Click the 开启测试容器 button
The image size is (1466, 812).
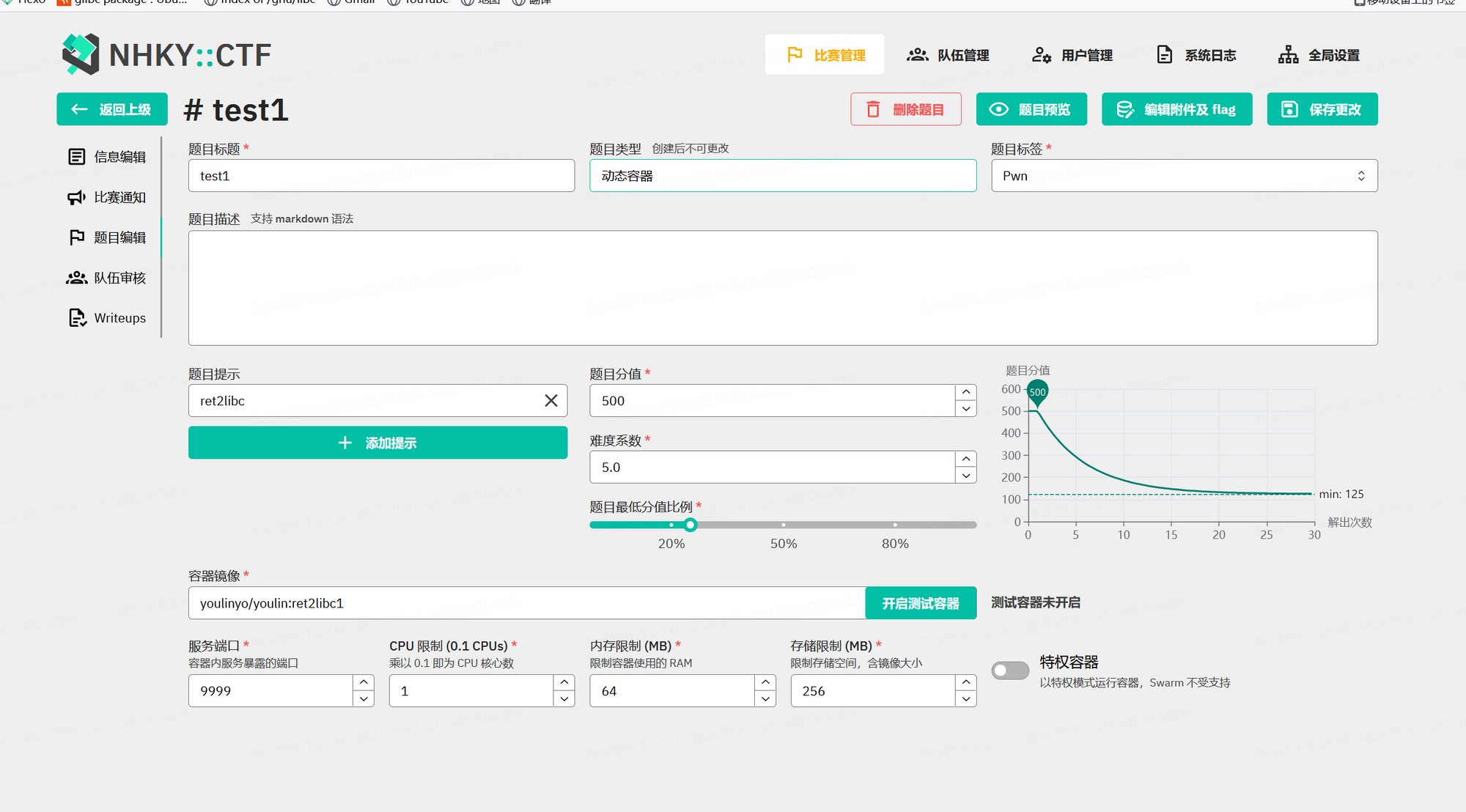tap(921, 603)
